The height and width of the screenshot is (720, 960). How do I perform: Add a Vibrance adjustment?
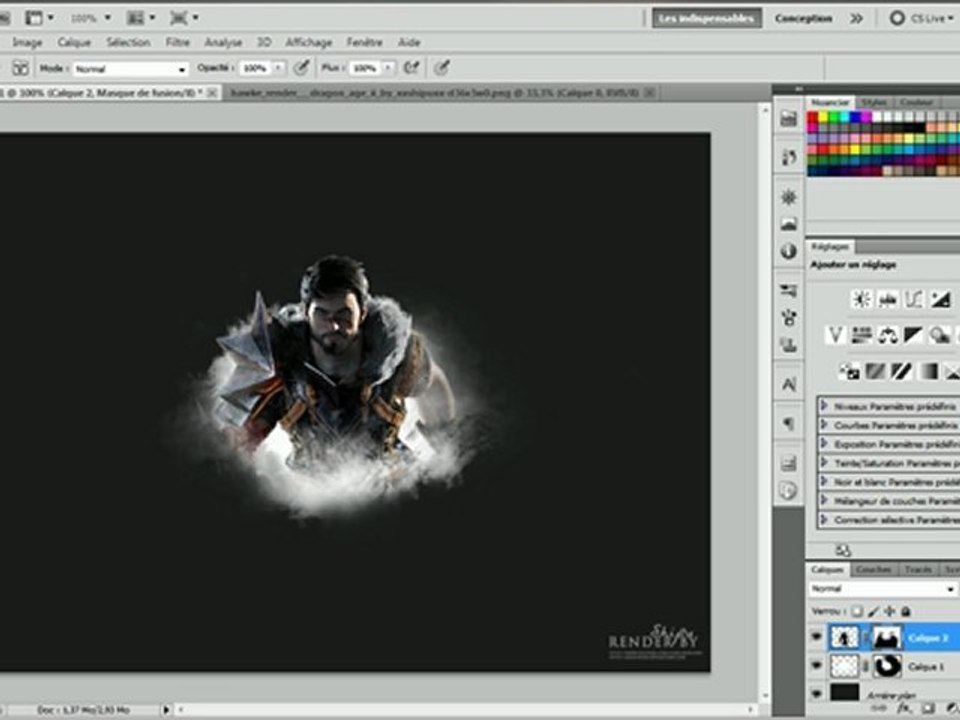pyautogui.click(x=835, y=335)
